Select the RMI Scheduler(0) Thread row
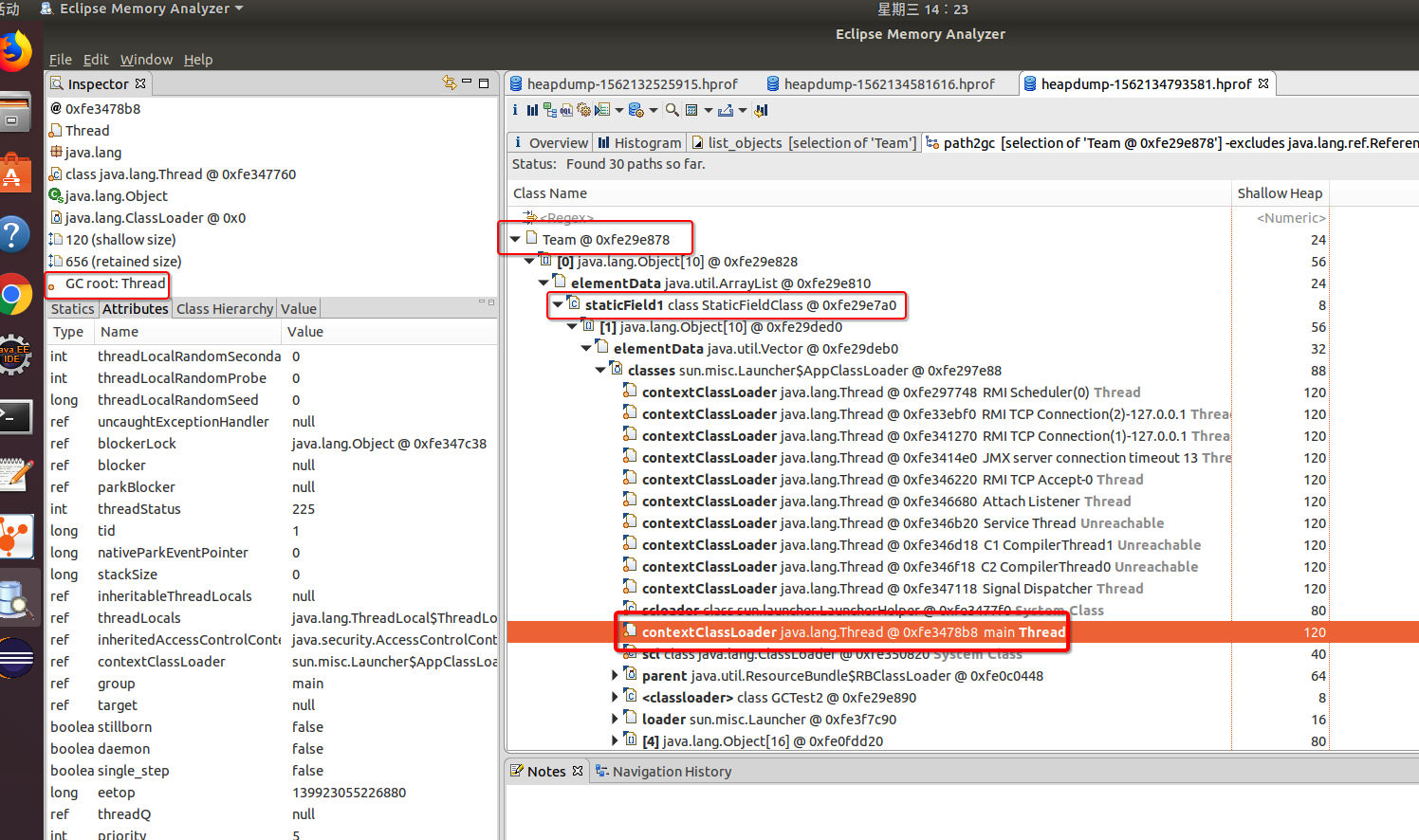Image resolution: width=1419 pixels, height=840 pixels. [963, 392]
